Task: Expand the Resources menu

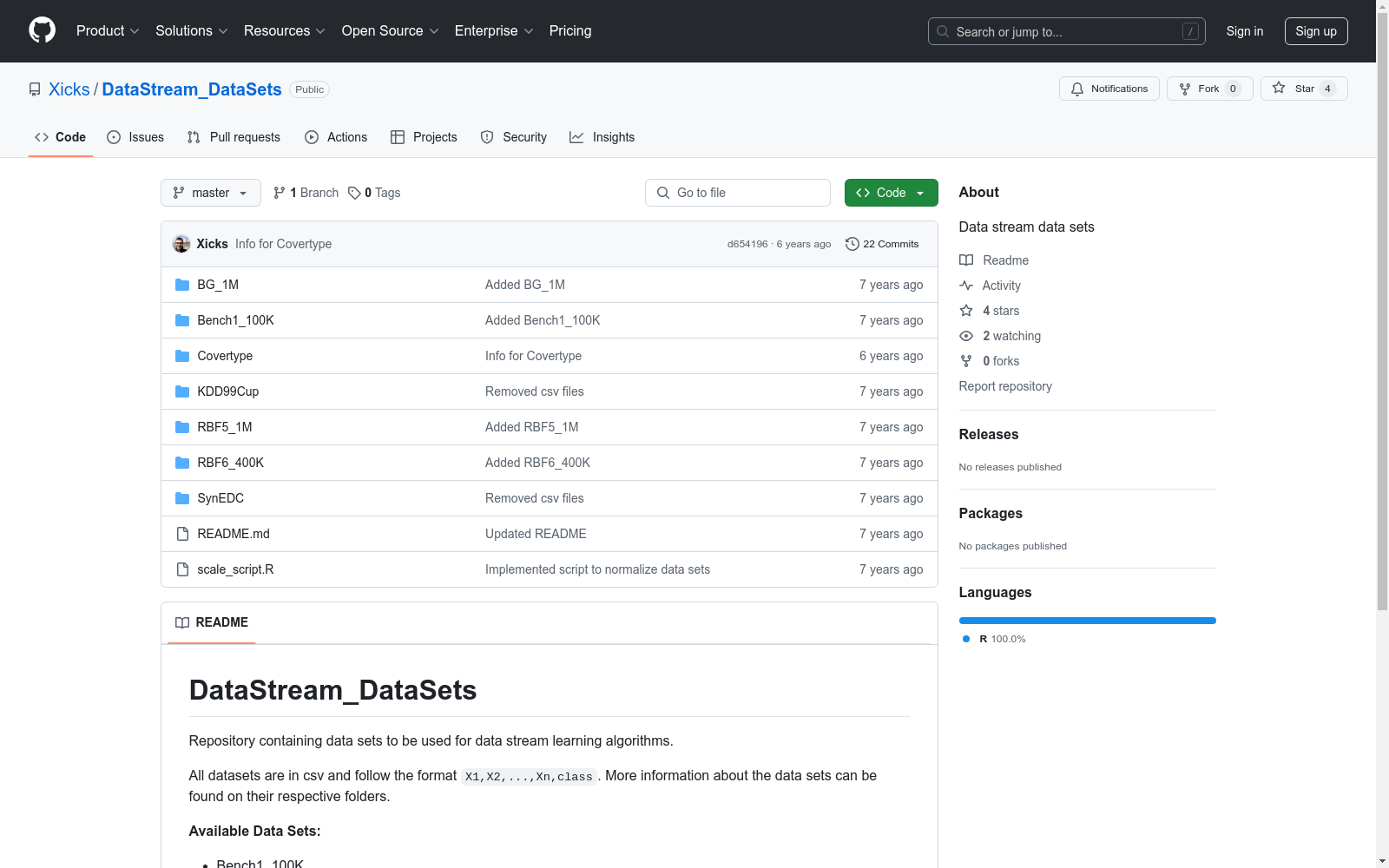Action: 285,30
